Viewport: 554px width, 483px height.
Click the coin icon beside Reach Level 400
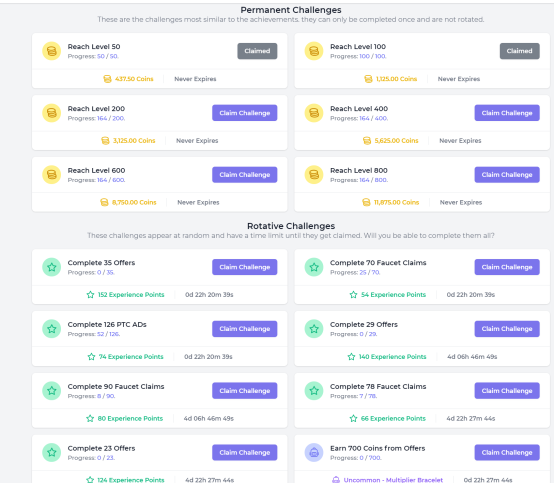point(314,113)
